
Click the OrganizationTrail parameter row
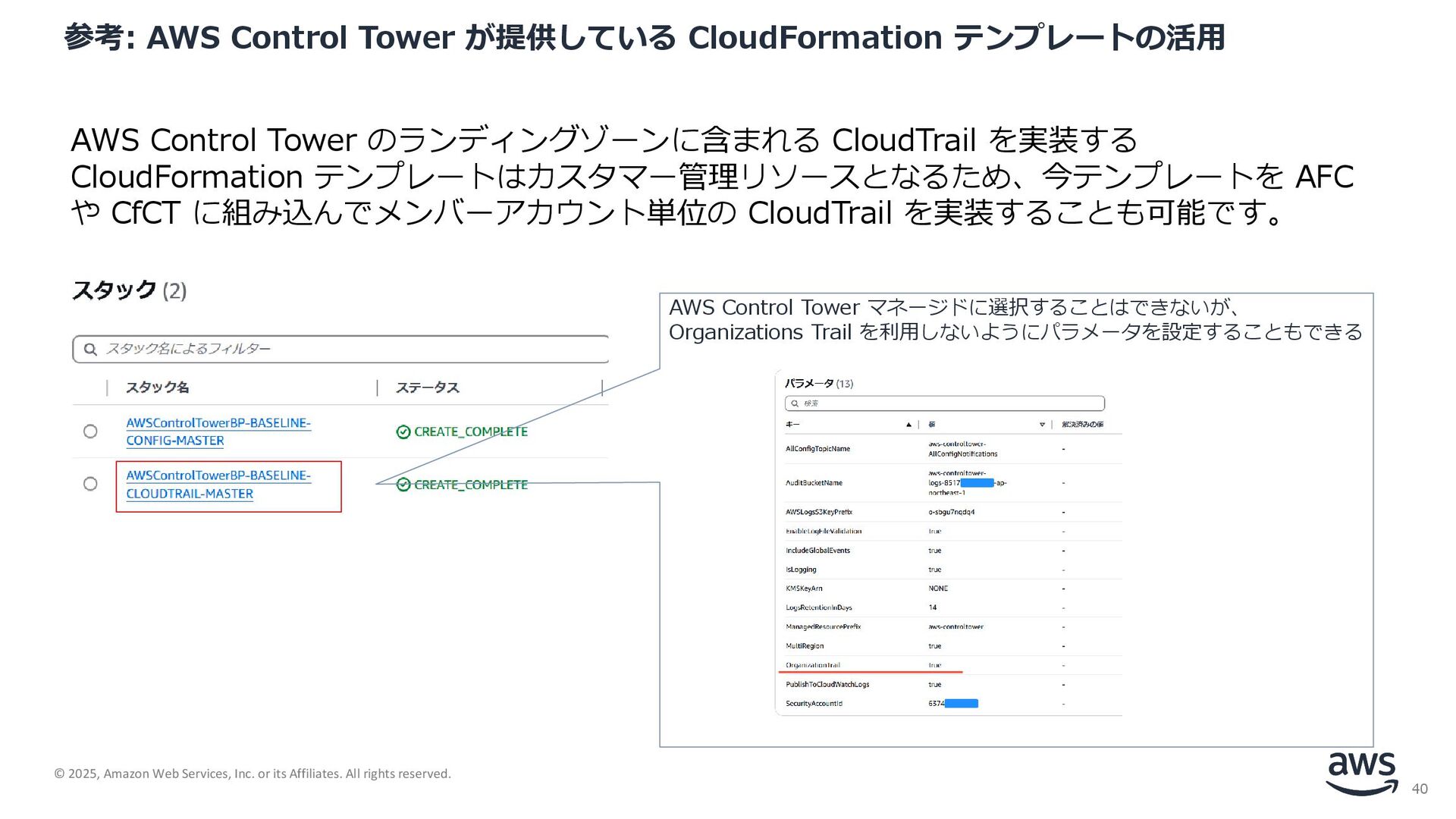point(813,665)
